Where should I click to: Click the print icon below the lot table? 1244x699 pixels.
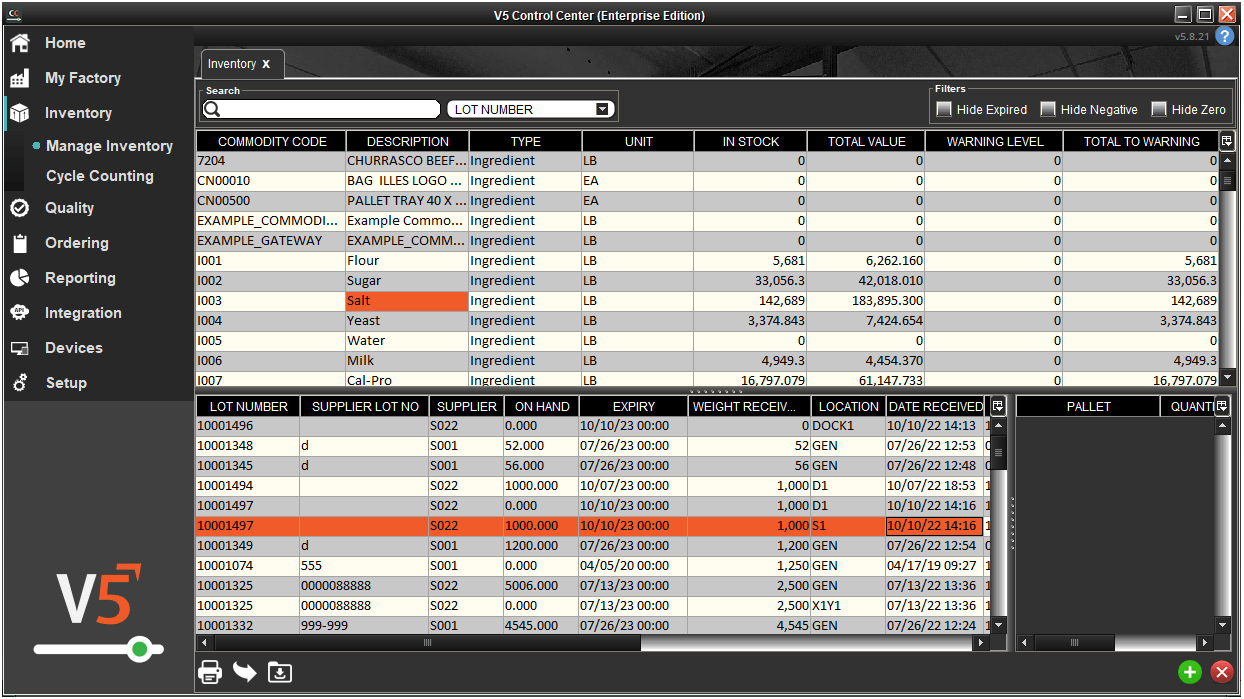(x=210, y=672)
